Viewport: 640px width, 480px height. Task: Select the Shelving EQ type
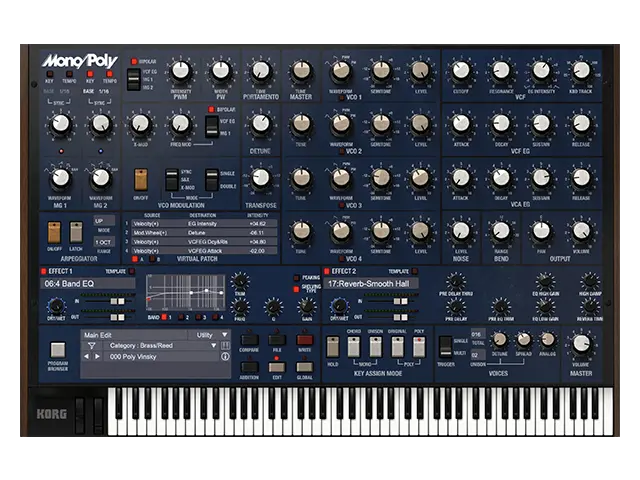(296, 289)
